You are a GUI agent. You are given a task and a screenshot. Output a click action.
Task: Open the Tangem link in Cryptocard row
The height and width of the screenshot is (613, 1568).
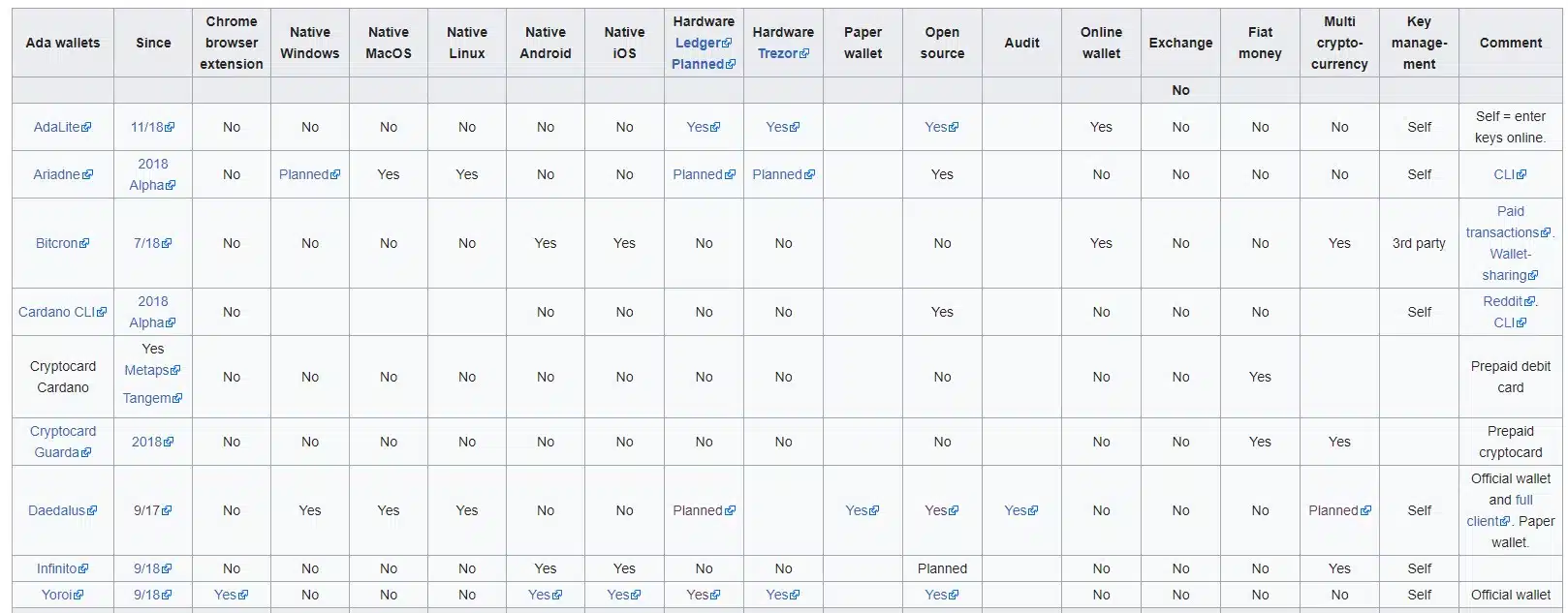click(152, 398)
